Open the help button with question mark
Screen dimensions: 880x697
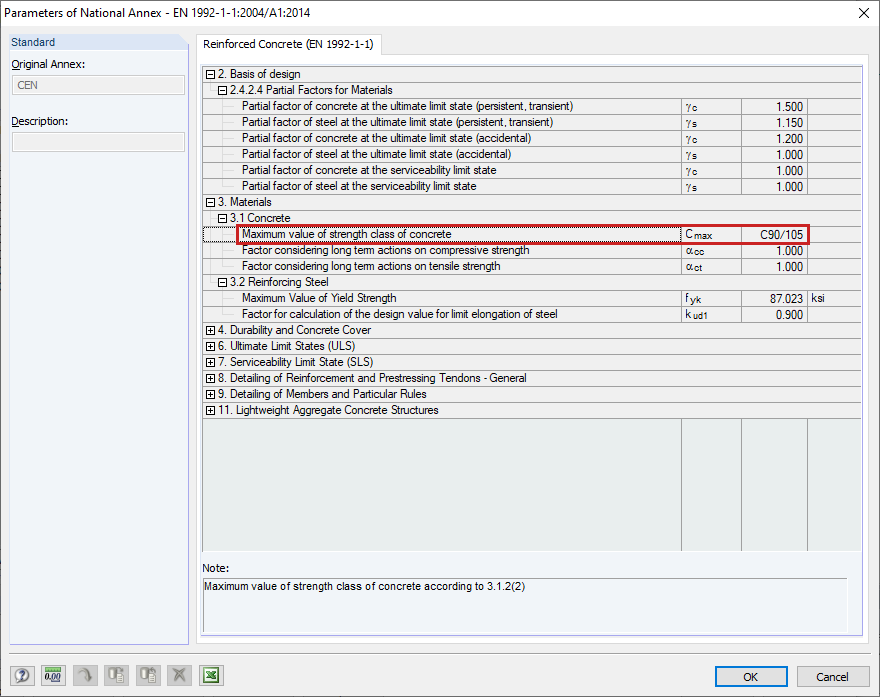click(22, 675)
